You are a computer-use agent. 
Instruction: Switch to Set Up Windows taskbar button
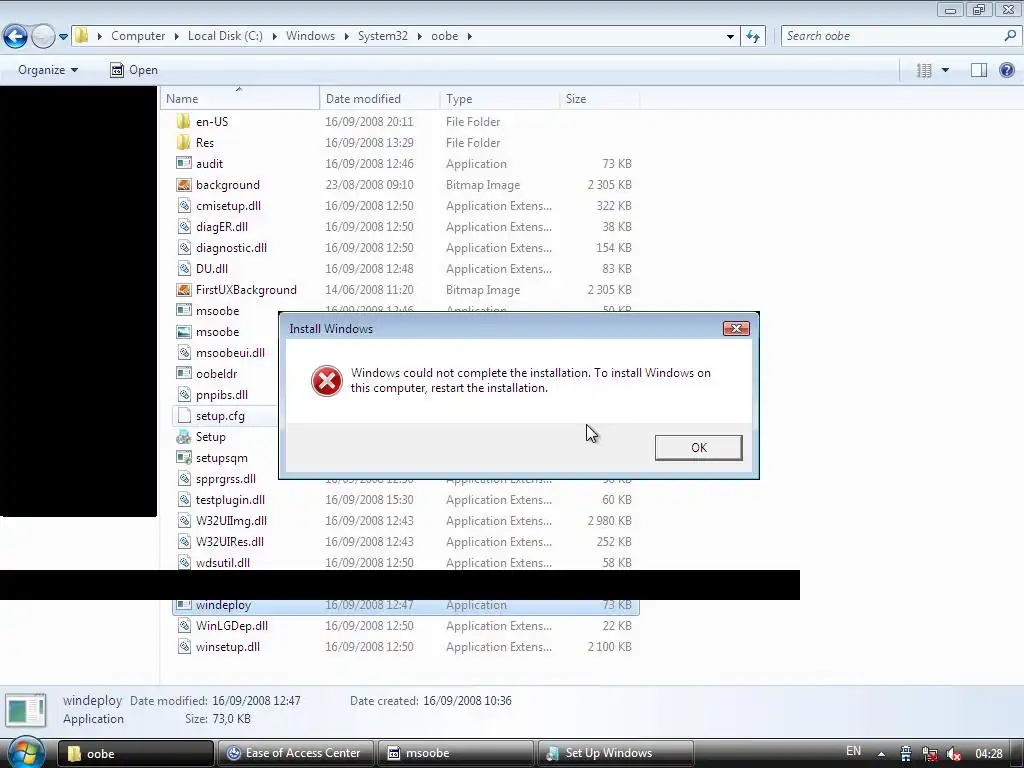[x=615, y=753]
